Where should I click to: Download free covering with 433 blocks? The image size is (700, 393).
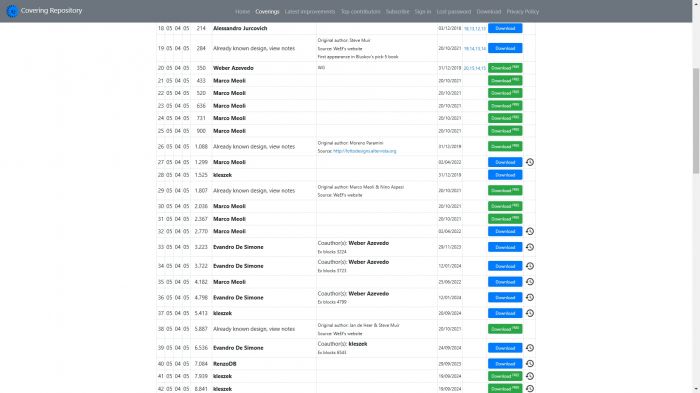pyautogui.click(x=505, y=80)
